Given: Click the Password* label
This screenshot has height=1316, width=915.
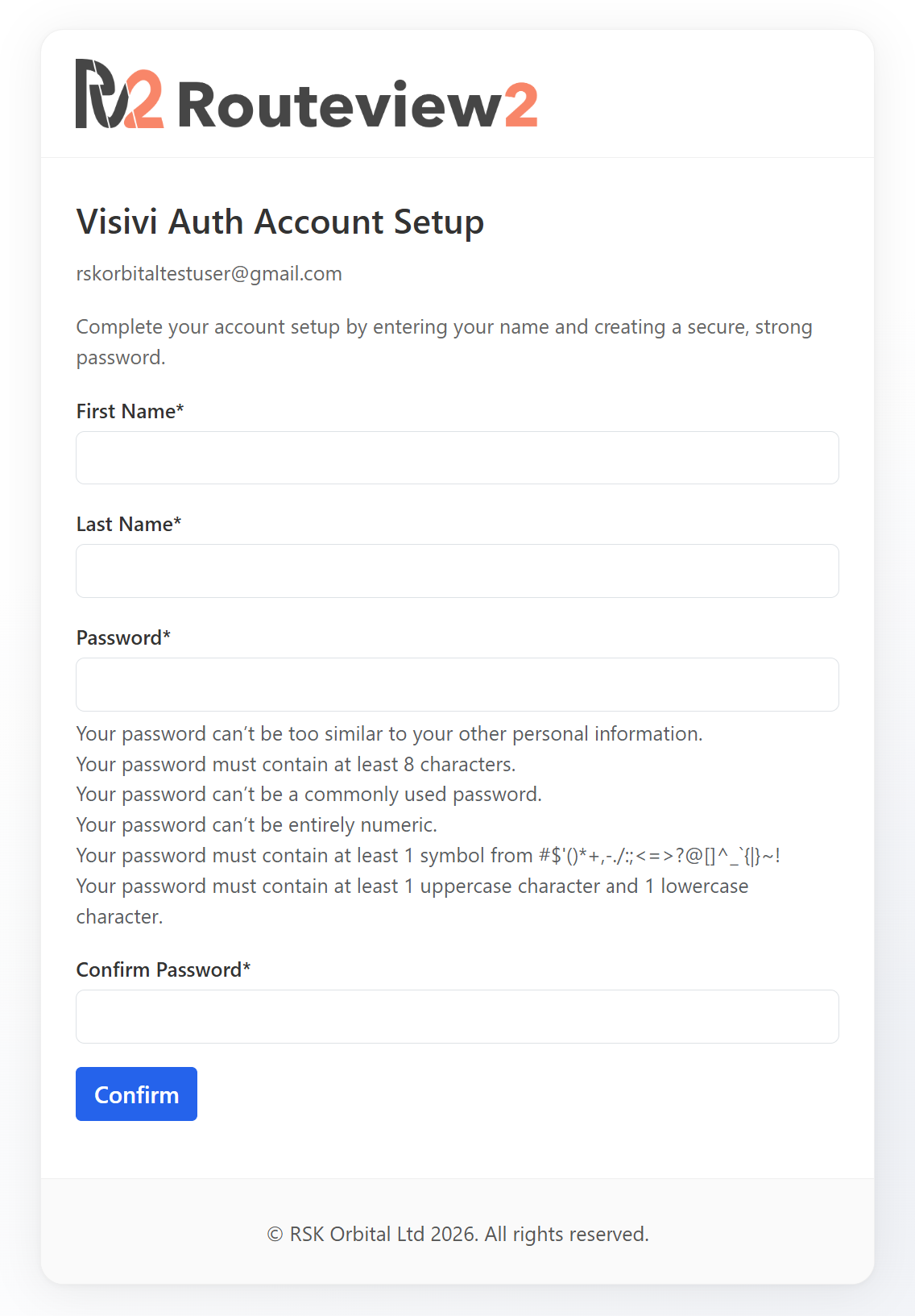Looking at the screenshot, I should [123, 637].
